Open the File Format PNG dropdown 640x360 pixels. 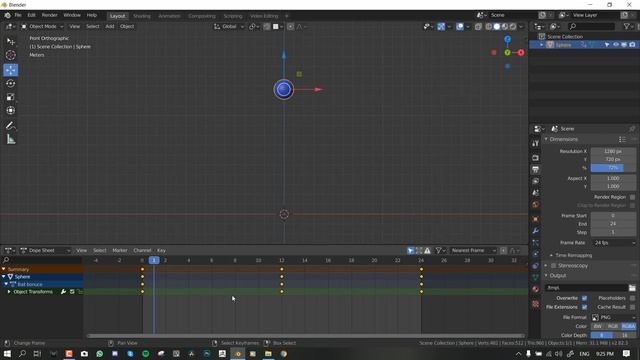(x=613, y=318)
